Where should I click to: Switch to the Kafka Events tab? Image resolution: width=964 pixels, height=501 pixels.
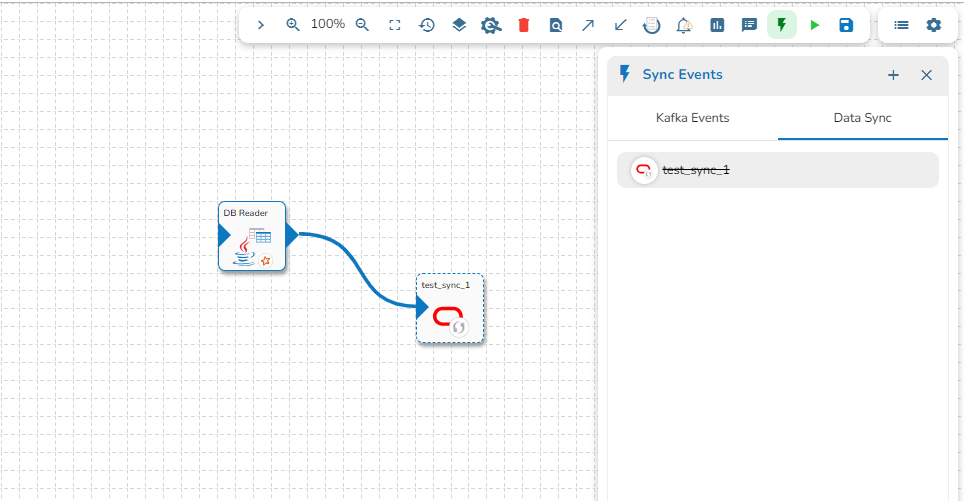point(692,118)
